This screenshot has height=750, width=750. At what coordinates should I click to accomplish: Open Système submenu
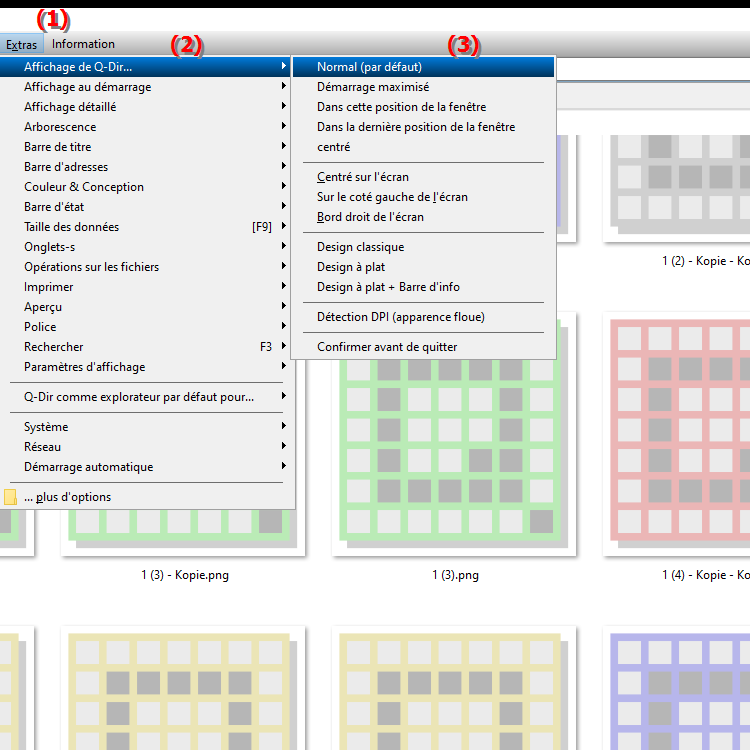pyautogui.click(x=145, y=427)
